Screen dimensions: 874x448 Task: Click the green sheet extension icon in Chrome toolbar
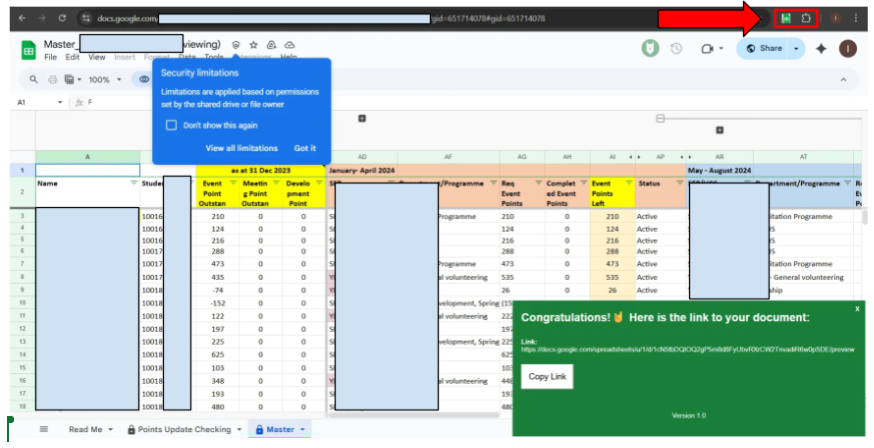click(x=786, y=18)
